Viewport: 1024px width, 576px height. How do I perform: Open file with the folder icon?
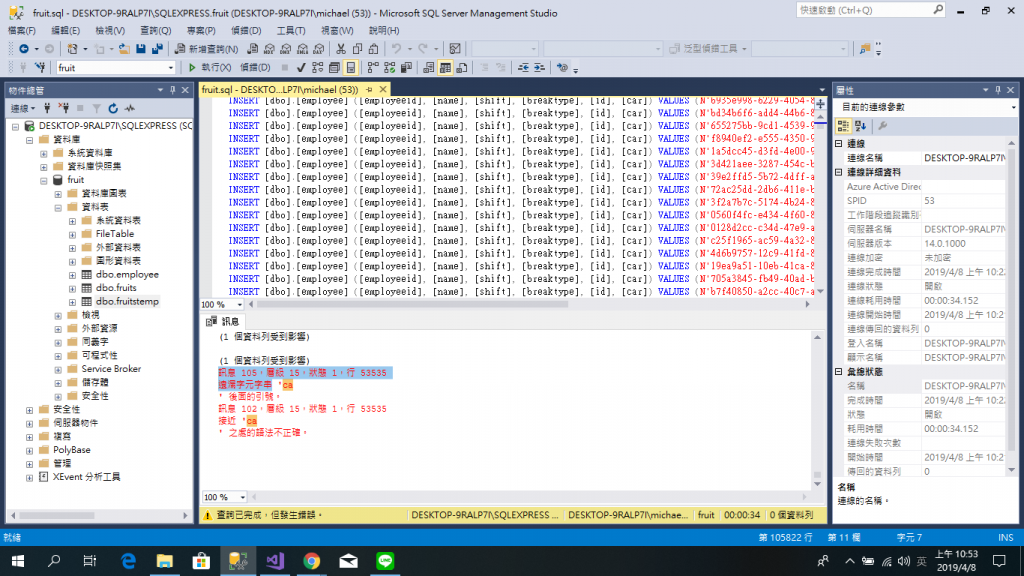(x=123, y=49)
